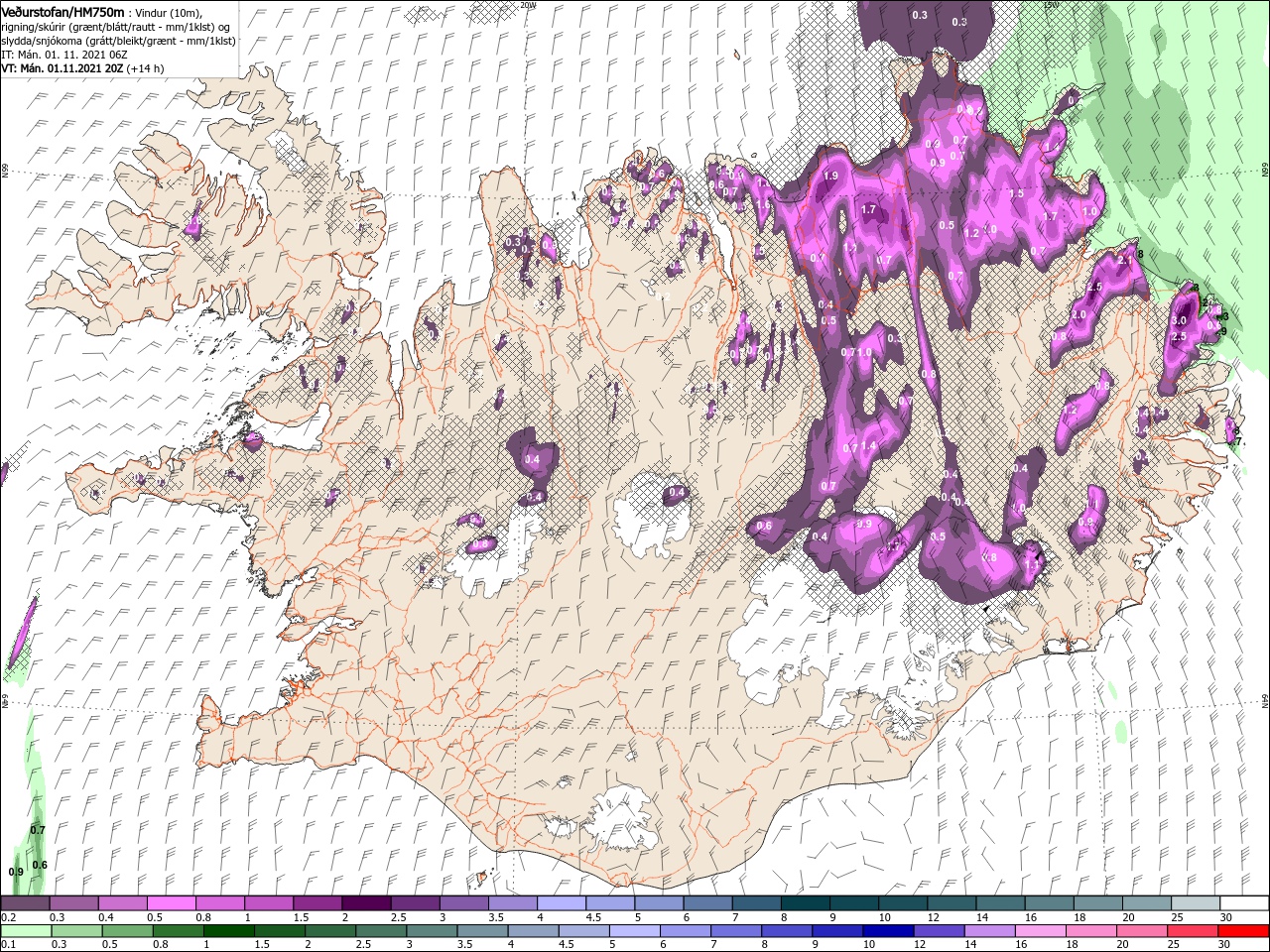Pick the bright pink 0.5 snow legend swatch
The width and height of the screenshot is (1270, 952).
pyautogui.click(x=171, y=903)
